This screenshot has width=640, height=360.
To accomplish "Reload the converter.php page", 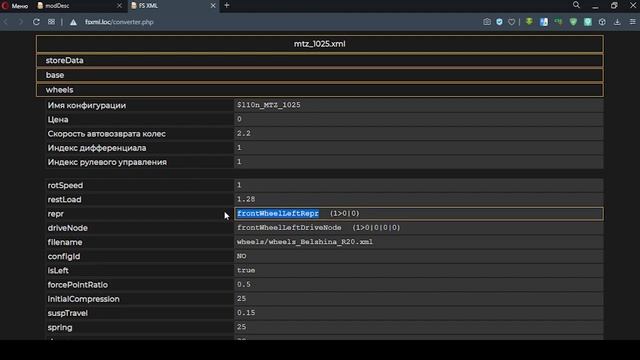I will click(x=36, y=22).
